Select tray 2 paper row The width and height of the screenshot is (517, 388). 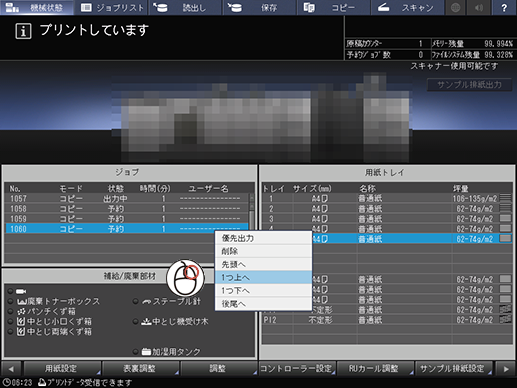pos(387,209)
